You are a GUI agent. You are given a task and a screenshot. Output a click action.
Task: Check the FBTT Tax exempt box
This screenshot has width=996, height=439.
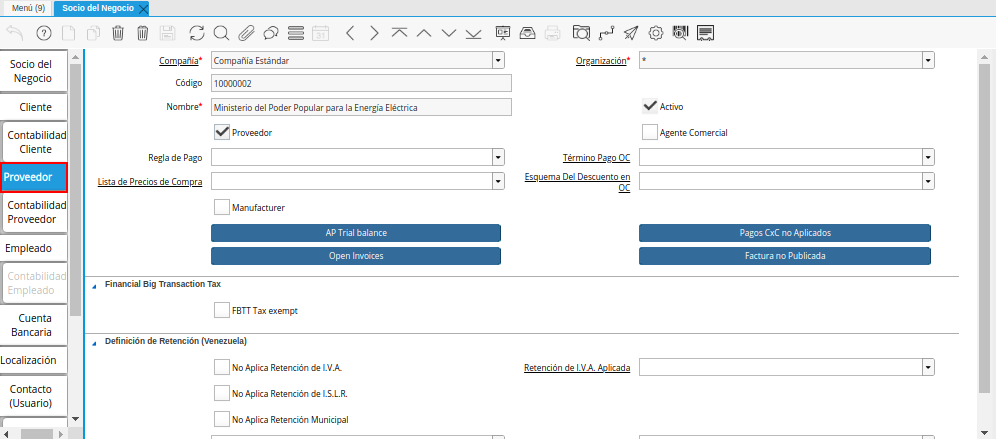(222, 310)
